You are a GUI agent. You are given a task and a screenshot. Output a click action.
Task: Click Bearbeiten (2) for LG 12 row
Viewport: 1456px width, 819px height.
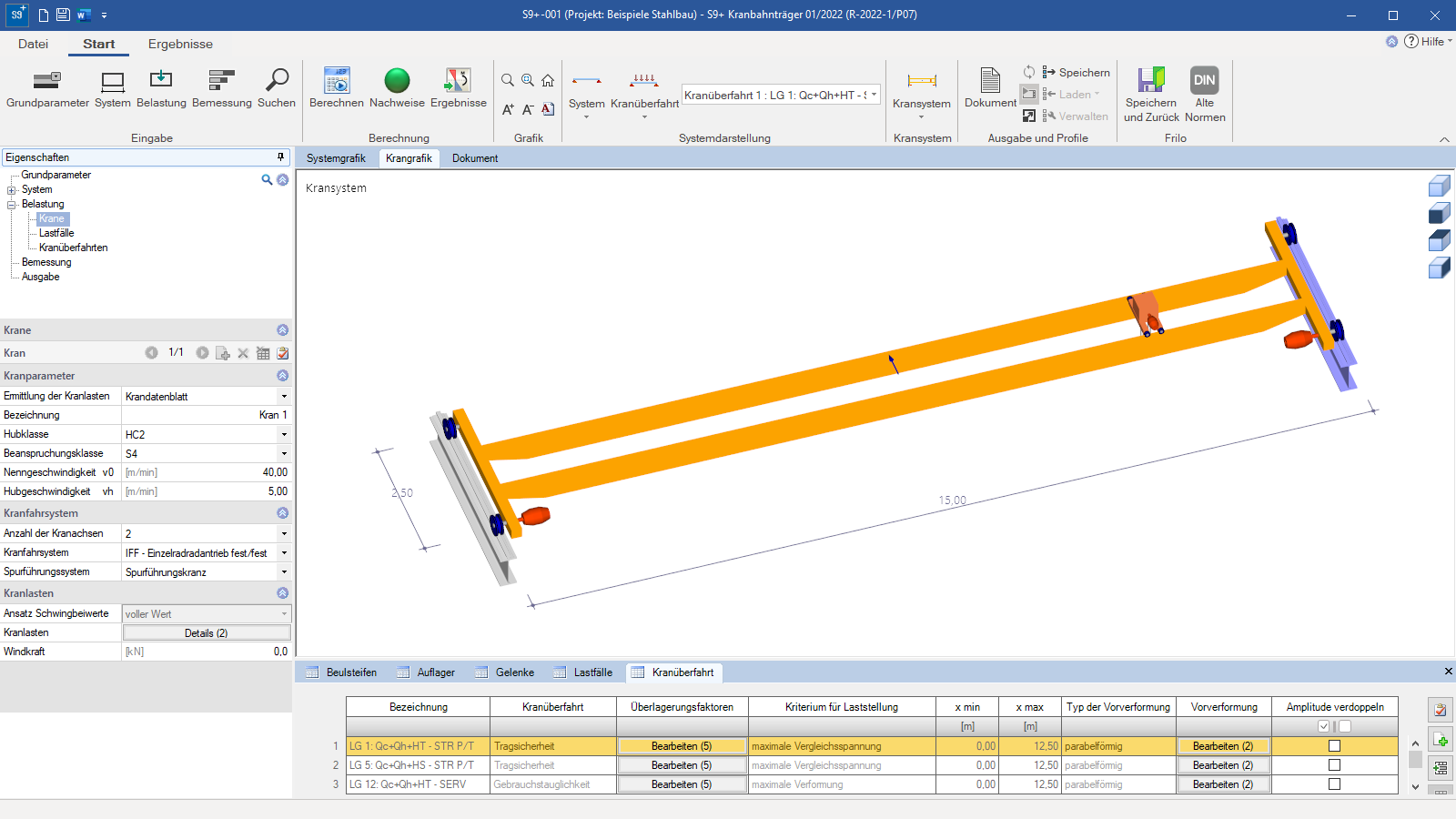[1223, 784]
